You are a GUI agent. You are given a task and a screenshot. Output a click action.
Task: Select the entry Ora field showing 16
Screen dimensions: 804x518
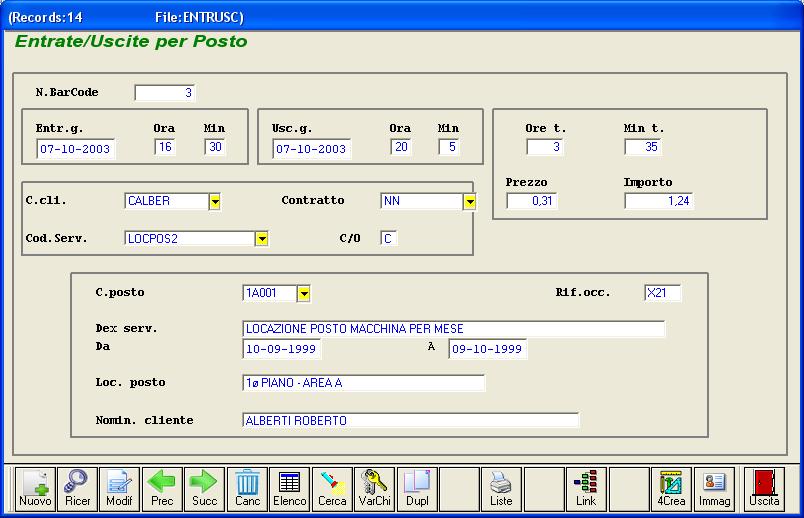(x=165, y=147)
